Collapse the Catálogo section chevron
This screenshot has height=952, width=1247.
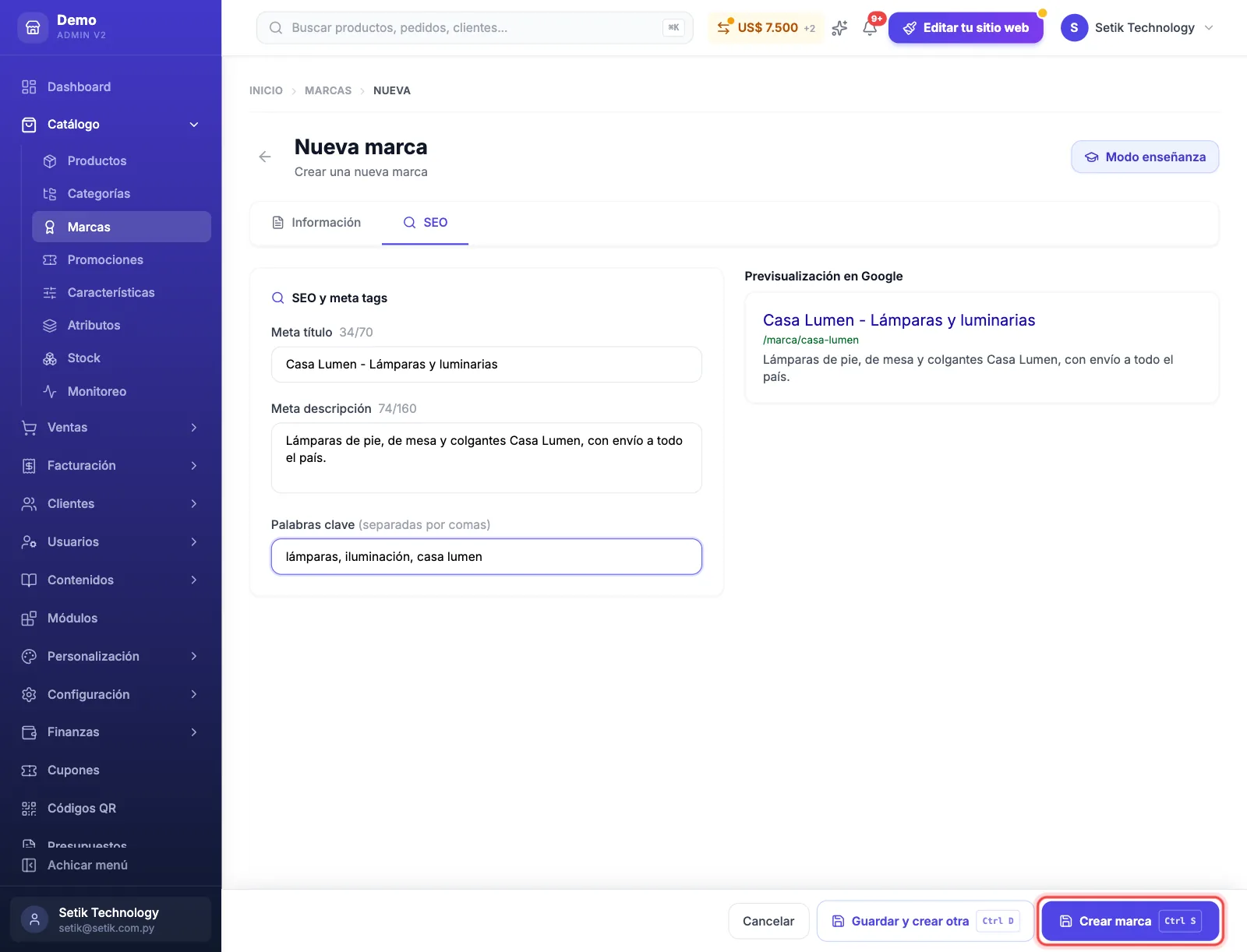[x=194, y=125]
